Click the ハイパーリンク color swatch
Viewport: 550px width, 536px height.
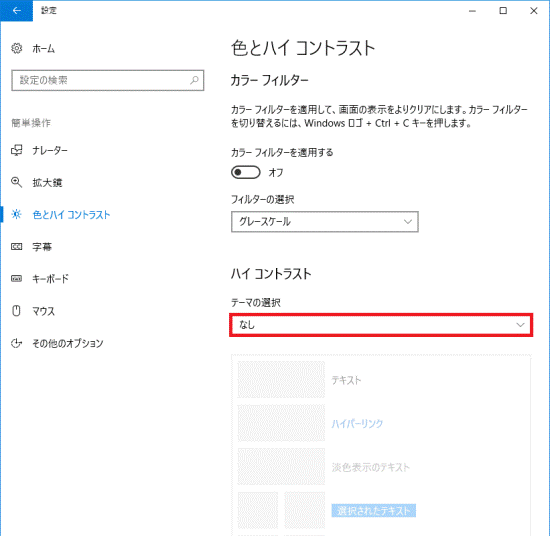281,423
